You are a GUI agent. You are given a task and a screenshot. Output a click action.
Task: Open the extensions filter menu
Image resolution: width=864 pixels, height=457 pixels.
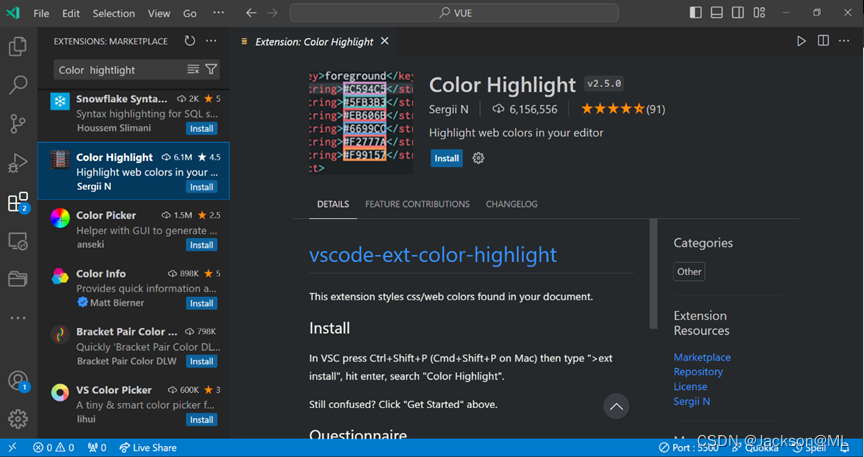point(211,69)
